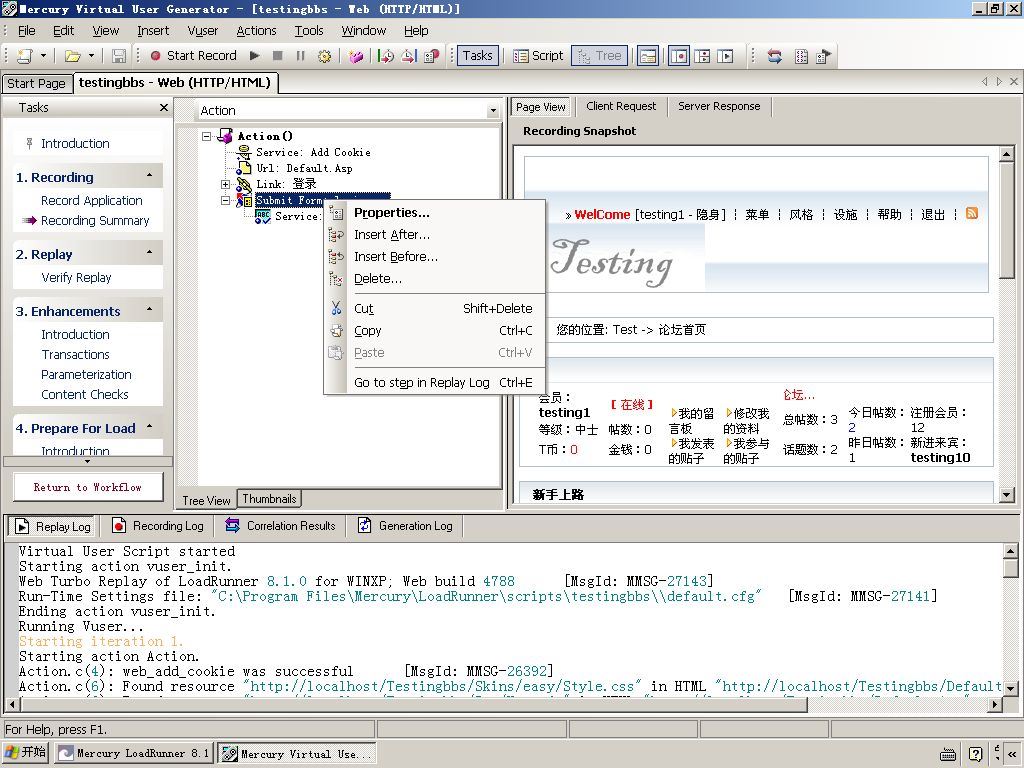Collapse the Submit Form tree node
1024x768 pixels.
click(226, 200)
